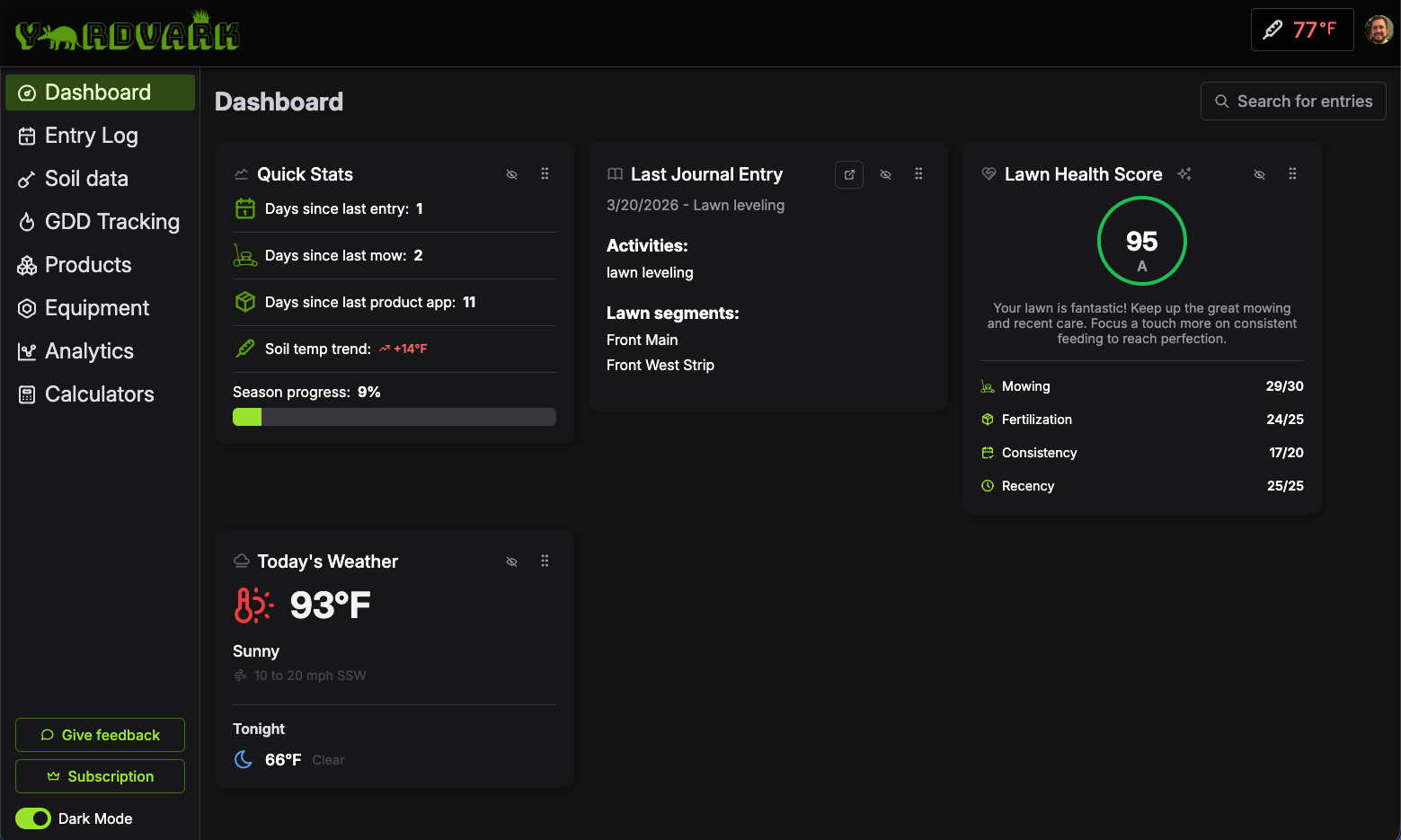Open your profile avatar

click(x=1378, y=28)
